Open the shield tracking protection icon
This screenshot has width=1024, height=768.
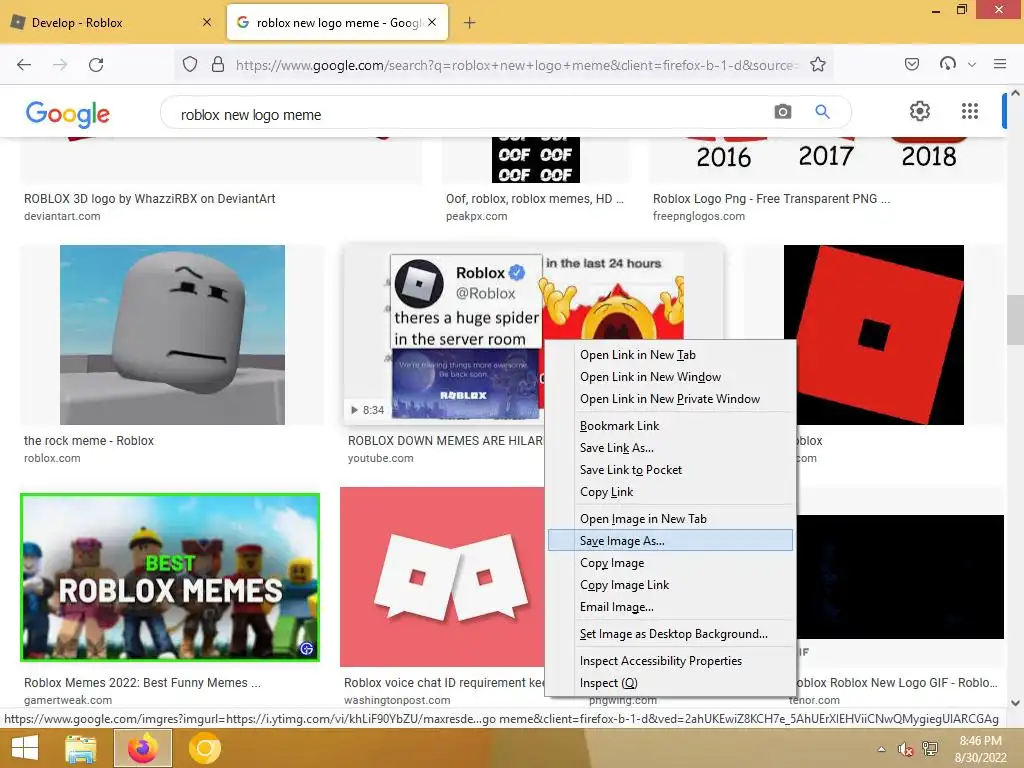pyautogui.click(x=190, y=65)
